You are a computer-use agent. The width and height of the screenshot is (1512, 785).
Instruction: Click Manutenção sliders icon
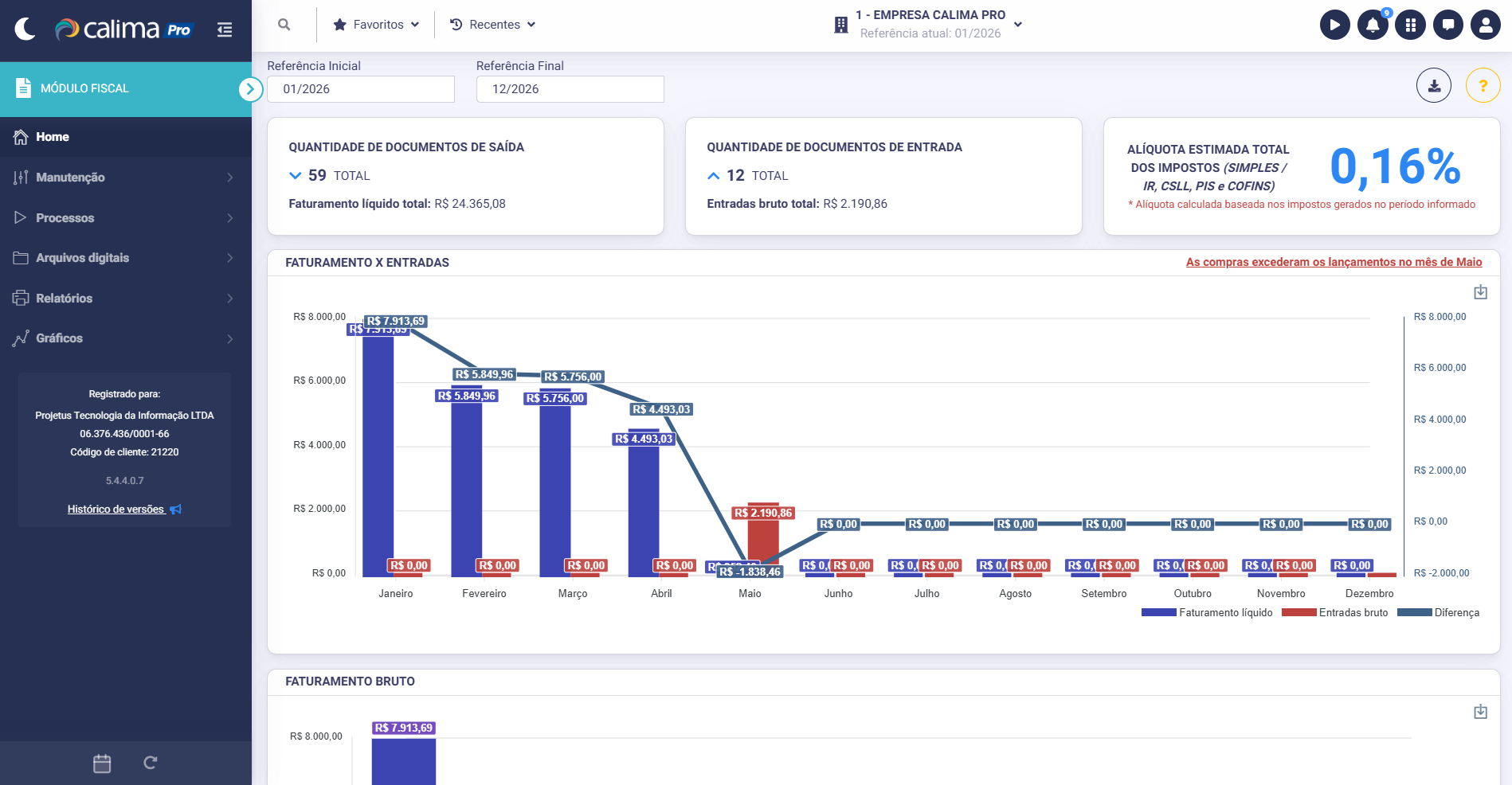coord(21,178)
